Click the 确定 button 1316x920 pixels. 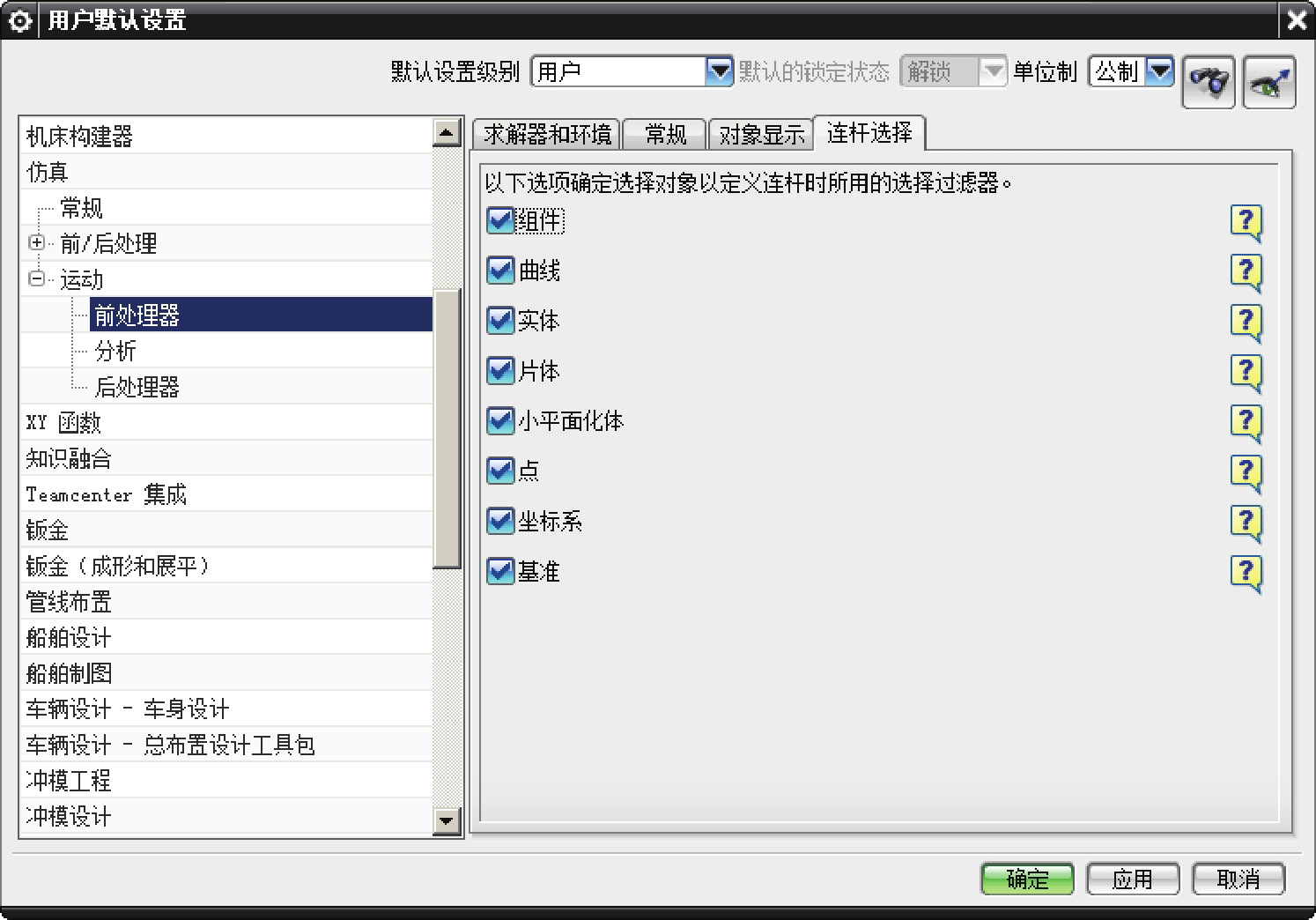(1027, 879)
